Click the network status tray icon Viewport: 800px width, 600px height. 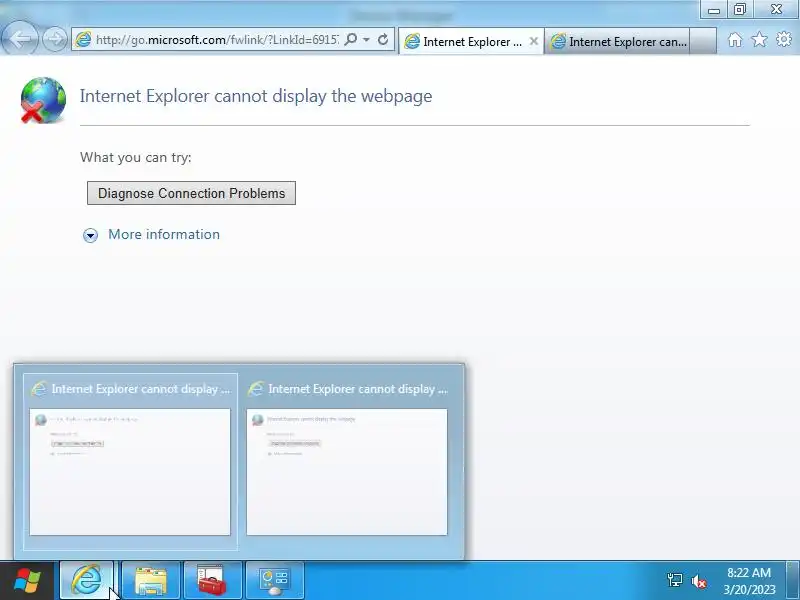[674, 580]
